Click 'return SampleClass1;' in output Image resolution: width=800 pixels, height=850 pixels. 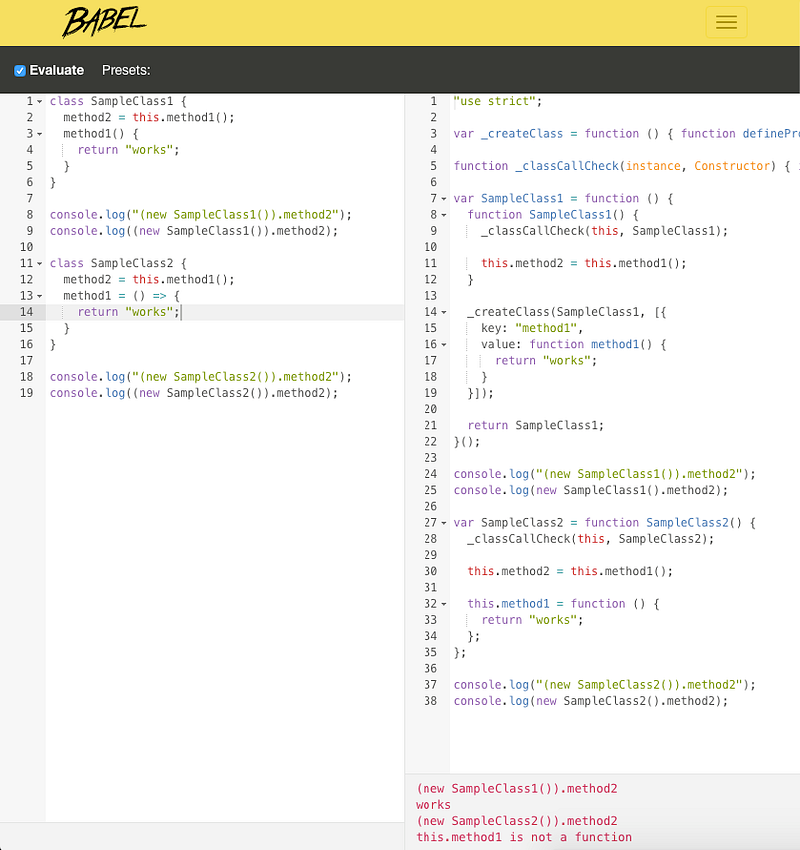536,426
